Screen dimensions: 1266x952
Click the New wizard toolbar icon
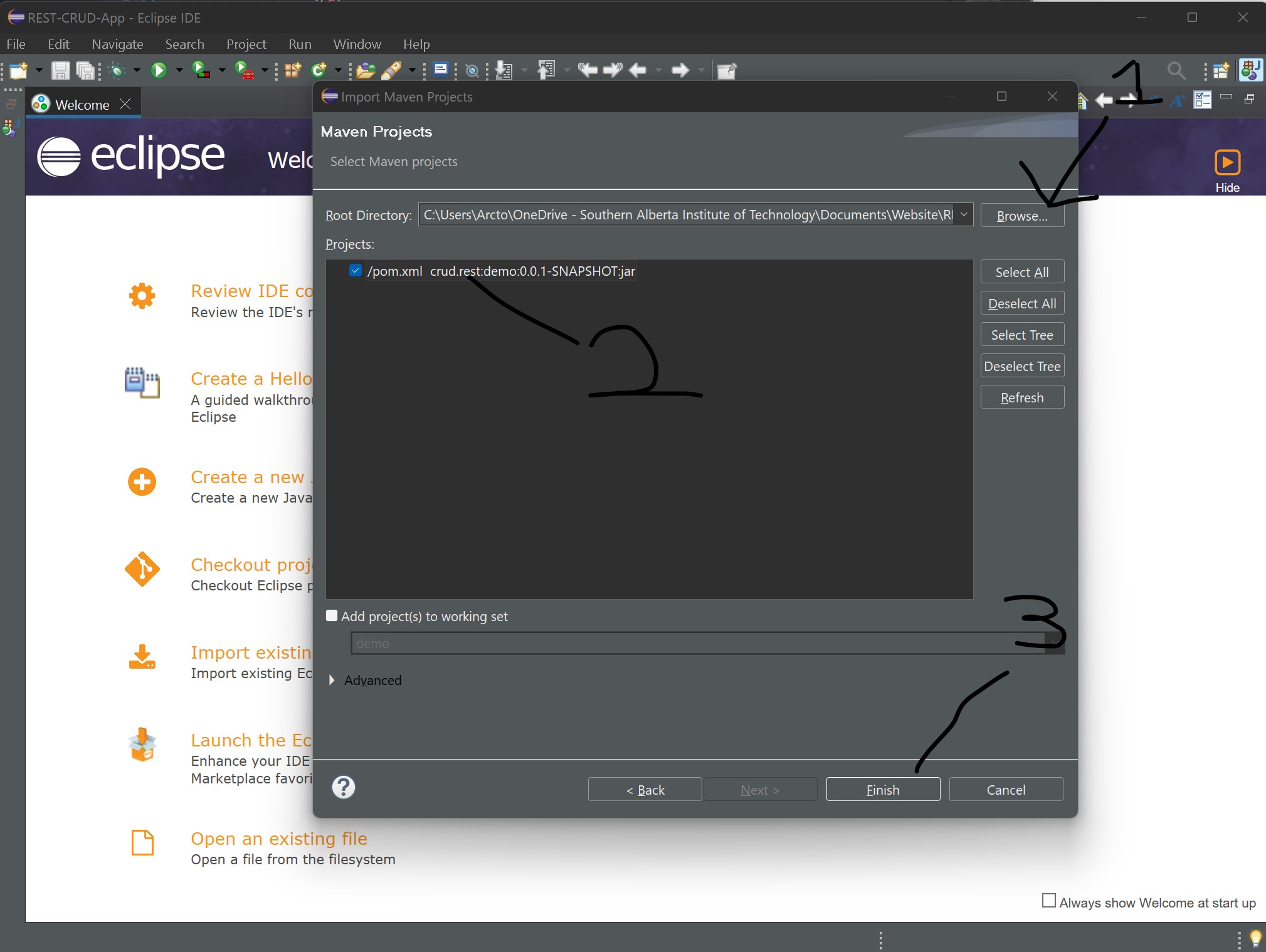tap(18, 70)
